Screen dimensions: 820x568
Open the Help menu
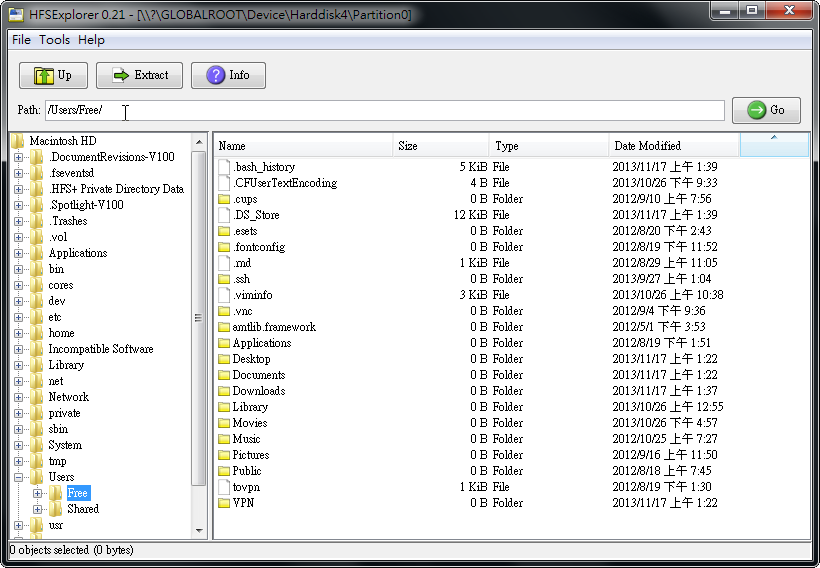click(92, 40)
